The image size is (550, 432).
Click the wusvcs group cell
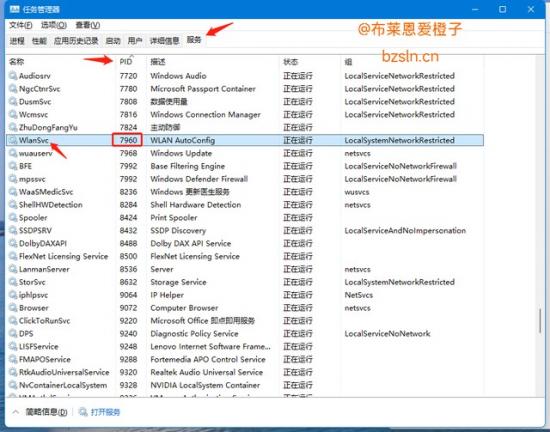coord(357,192)
